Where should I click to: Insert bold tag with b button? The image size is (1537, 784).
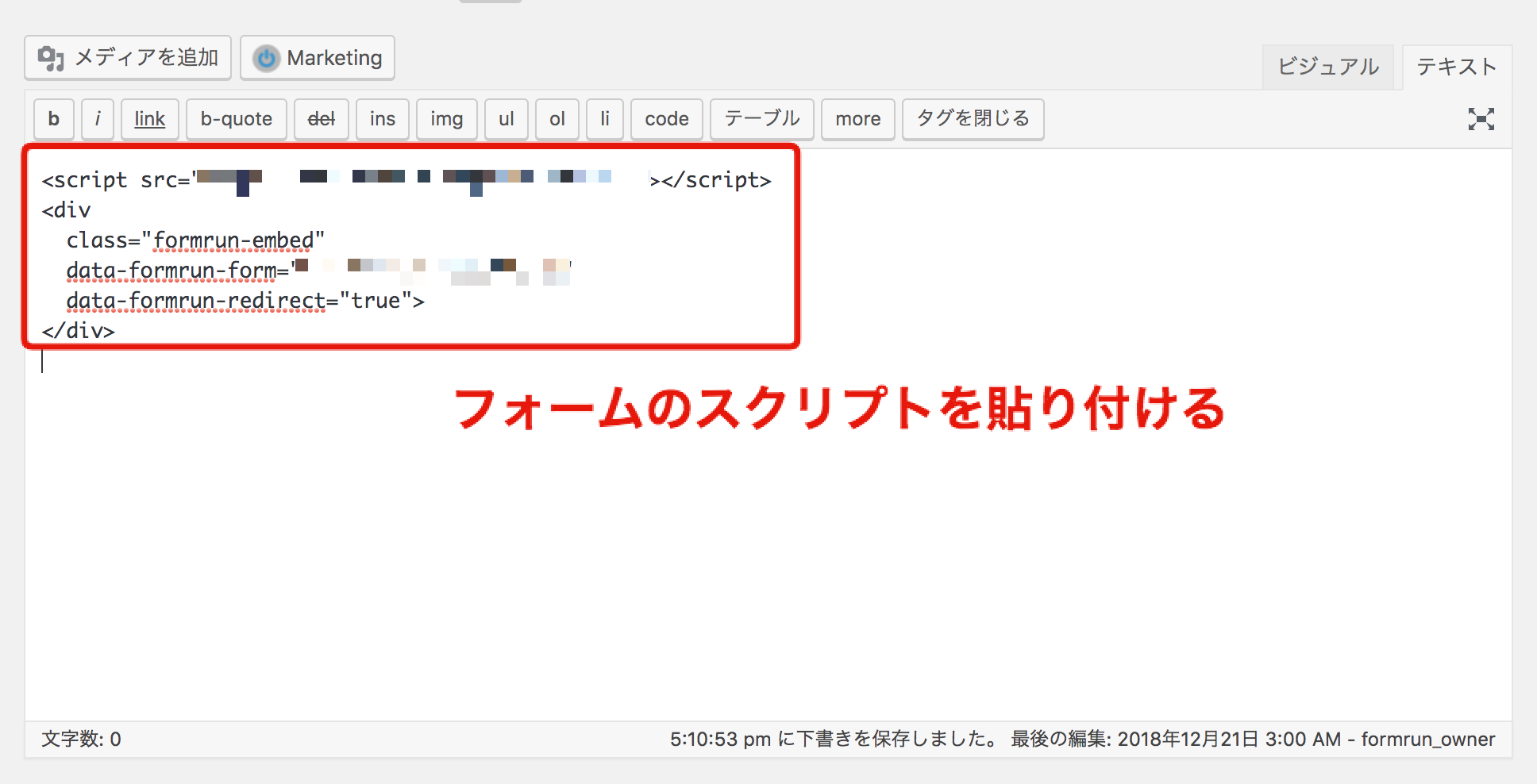pyautogui.click(x=54, y=119)
